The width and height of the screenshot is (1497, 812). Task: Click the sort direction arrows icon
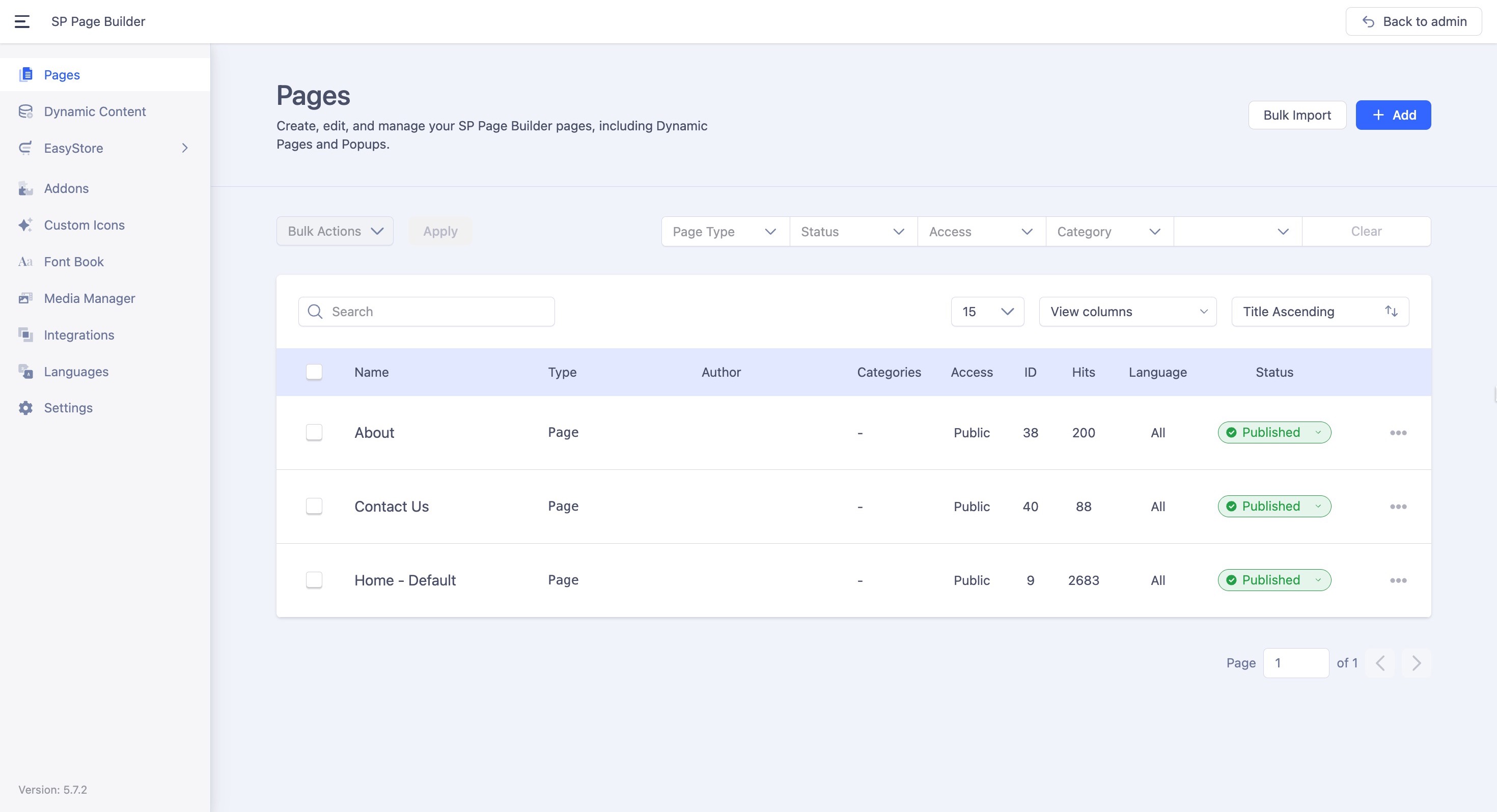click(x=1391, y=312)
